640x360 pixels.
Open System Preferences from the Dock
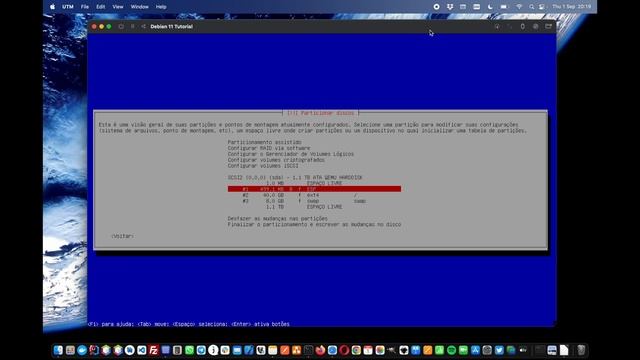(487, 350)
